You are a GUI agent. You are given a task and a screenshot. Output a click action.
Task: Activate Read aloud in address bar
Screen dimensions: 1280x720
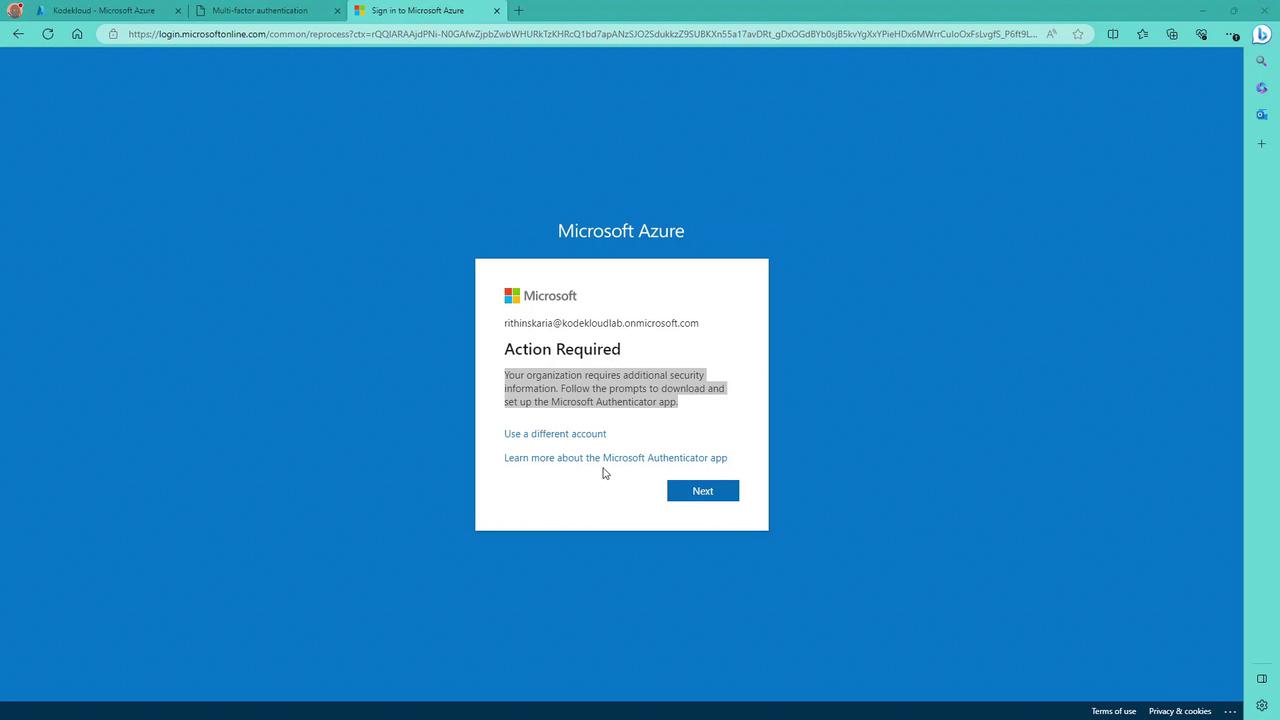[x=1052, y=34]
